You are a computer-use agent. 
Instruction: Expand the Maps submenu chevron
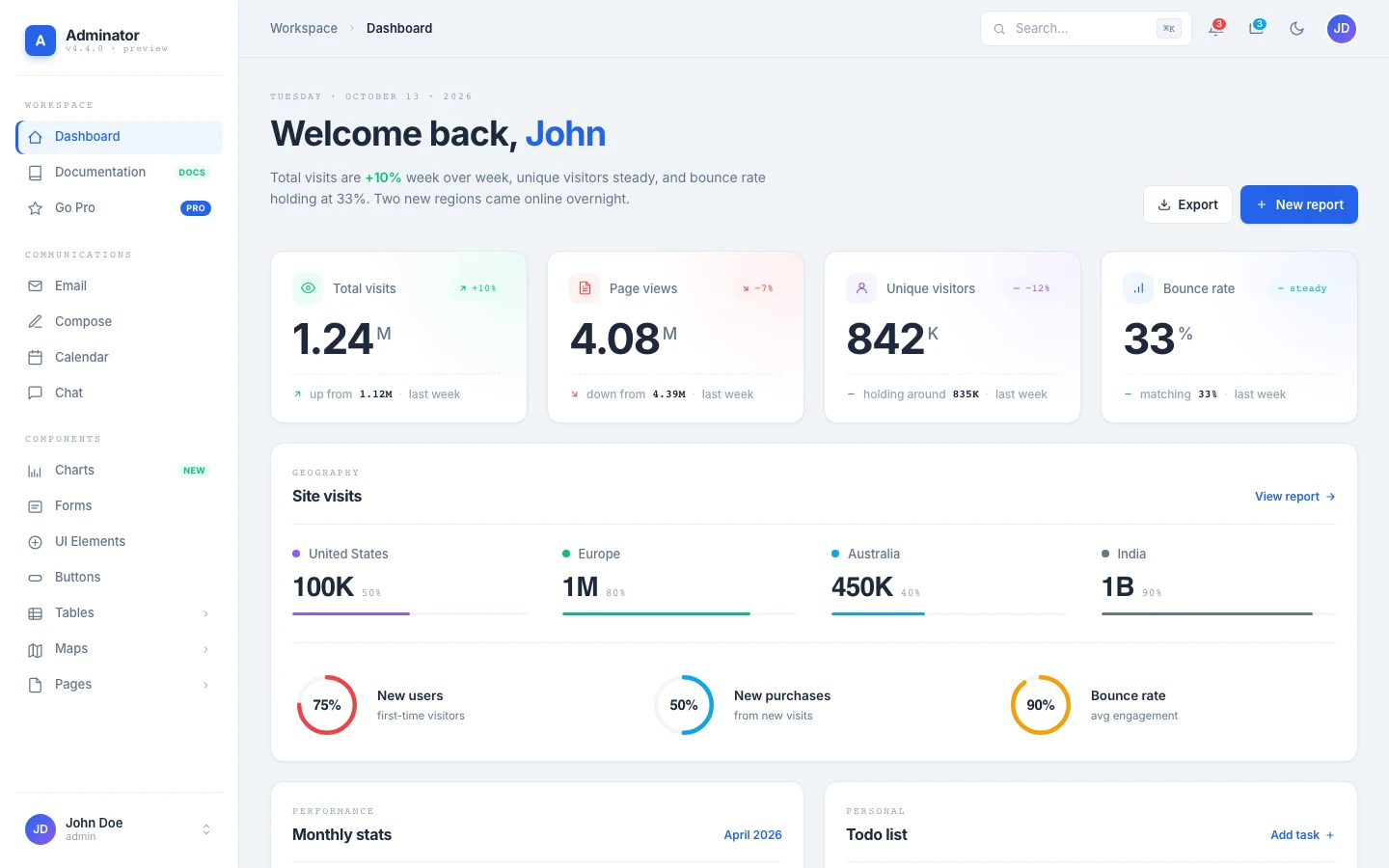pyautogui.click(x=205, y=649)
